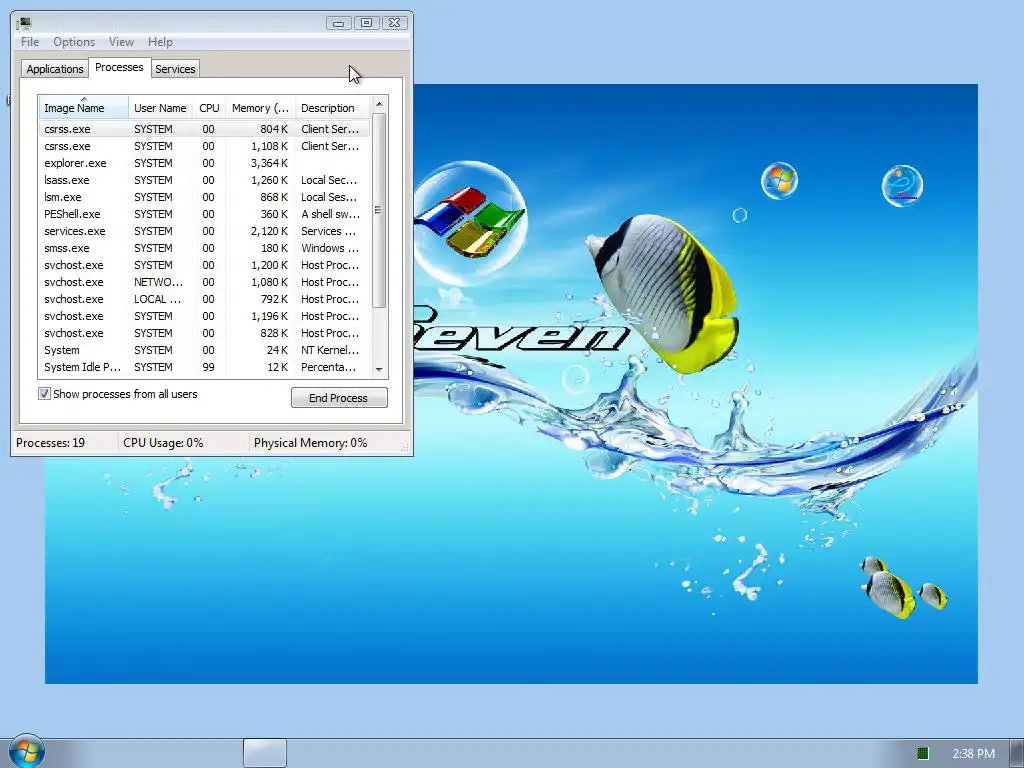Open the Start orb menu
Screen dimensions: 1024x768
27,750
